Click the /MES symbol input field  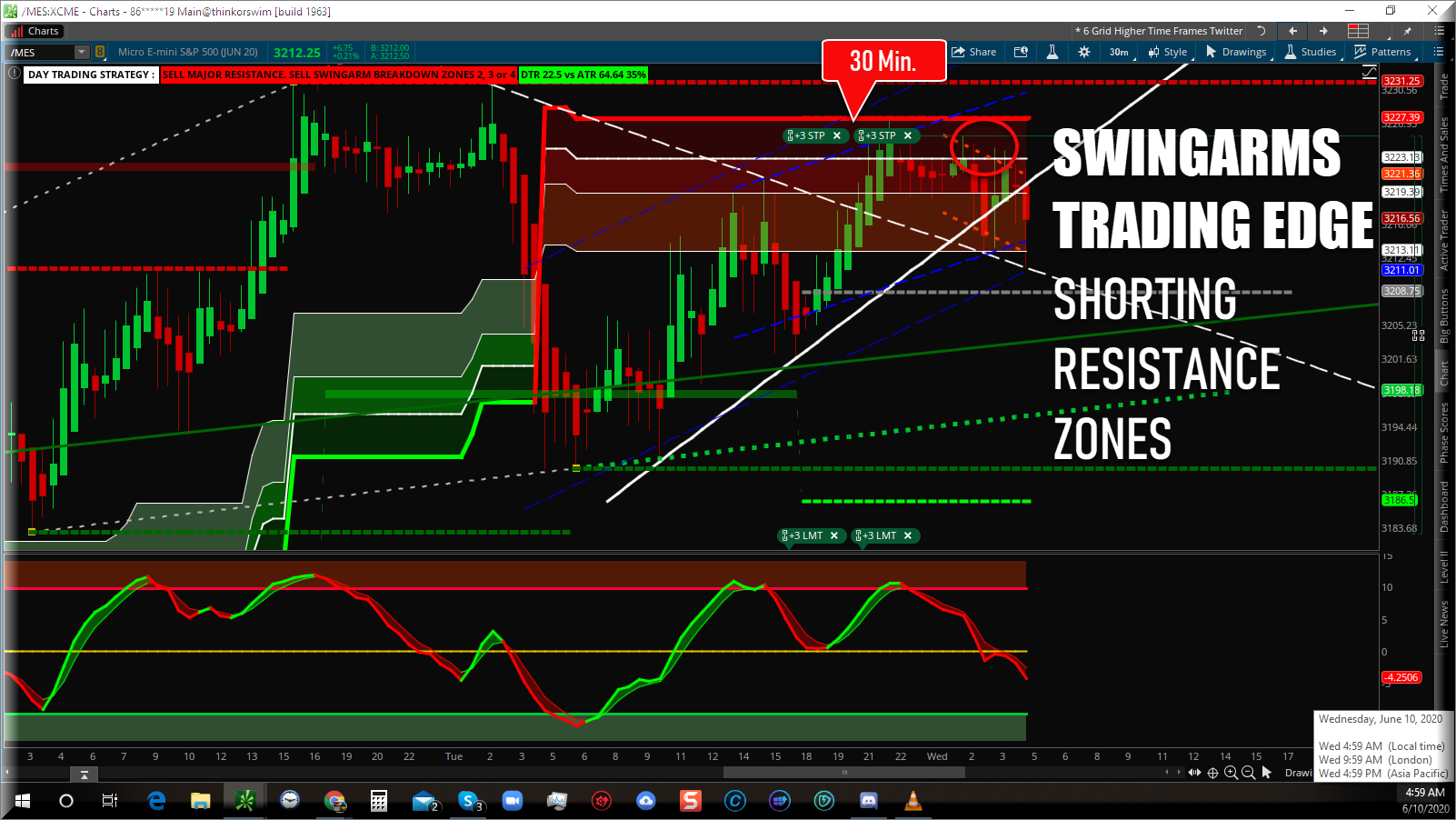pos(40,52)
